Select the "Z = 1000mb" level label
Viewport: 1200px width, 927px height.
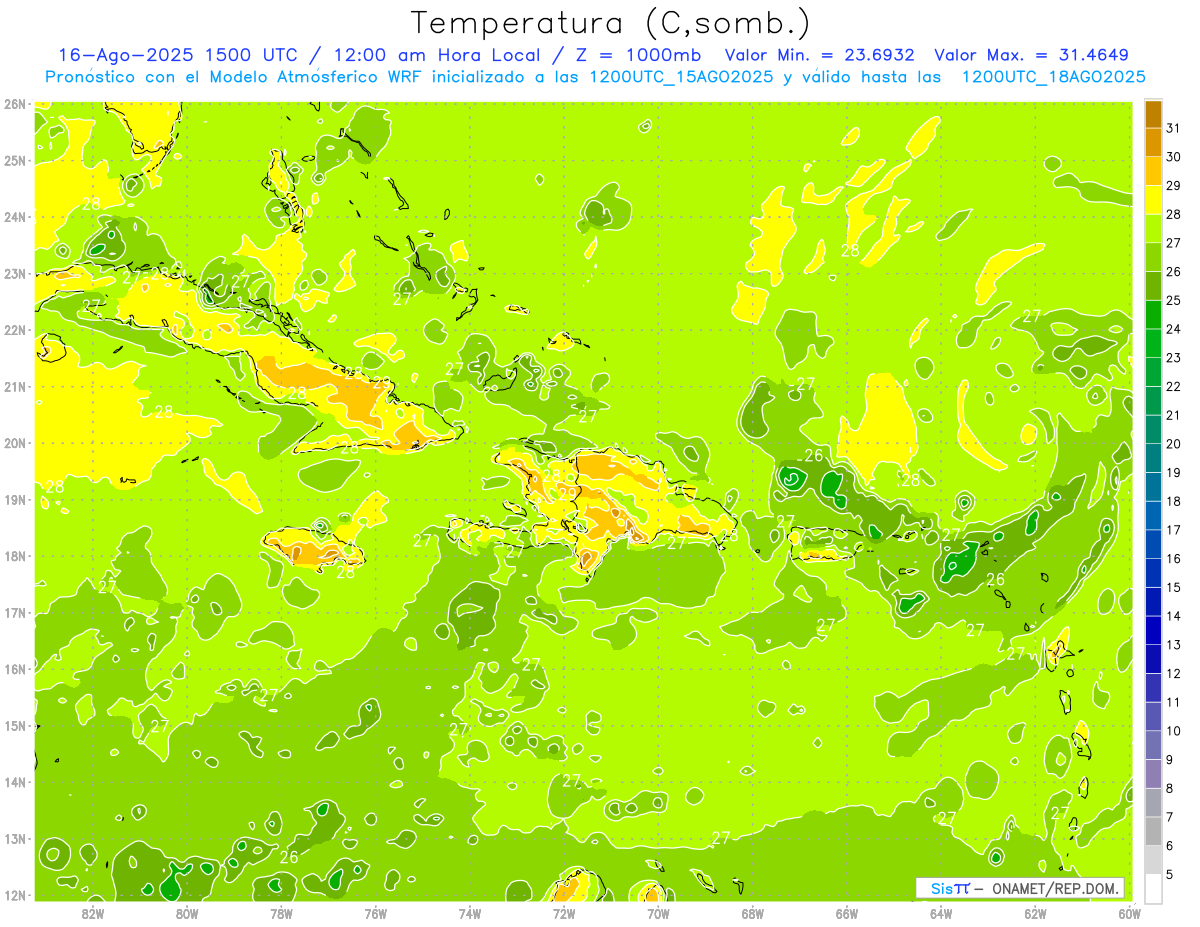[636, 55]
